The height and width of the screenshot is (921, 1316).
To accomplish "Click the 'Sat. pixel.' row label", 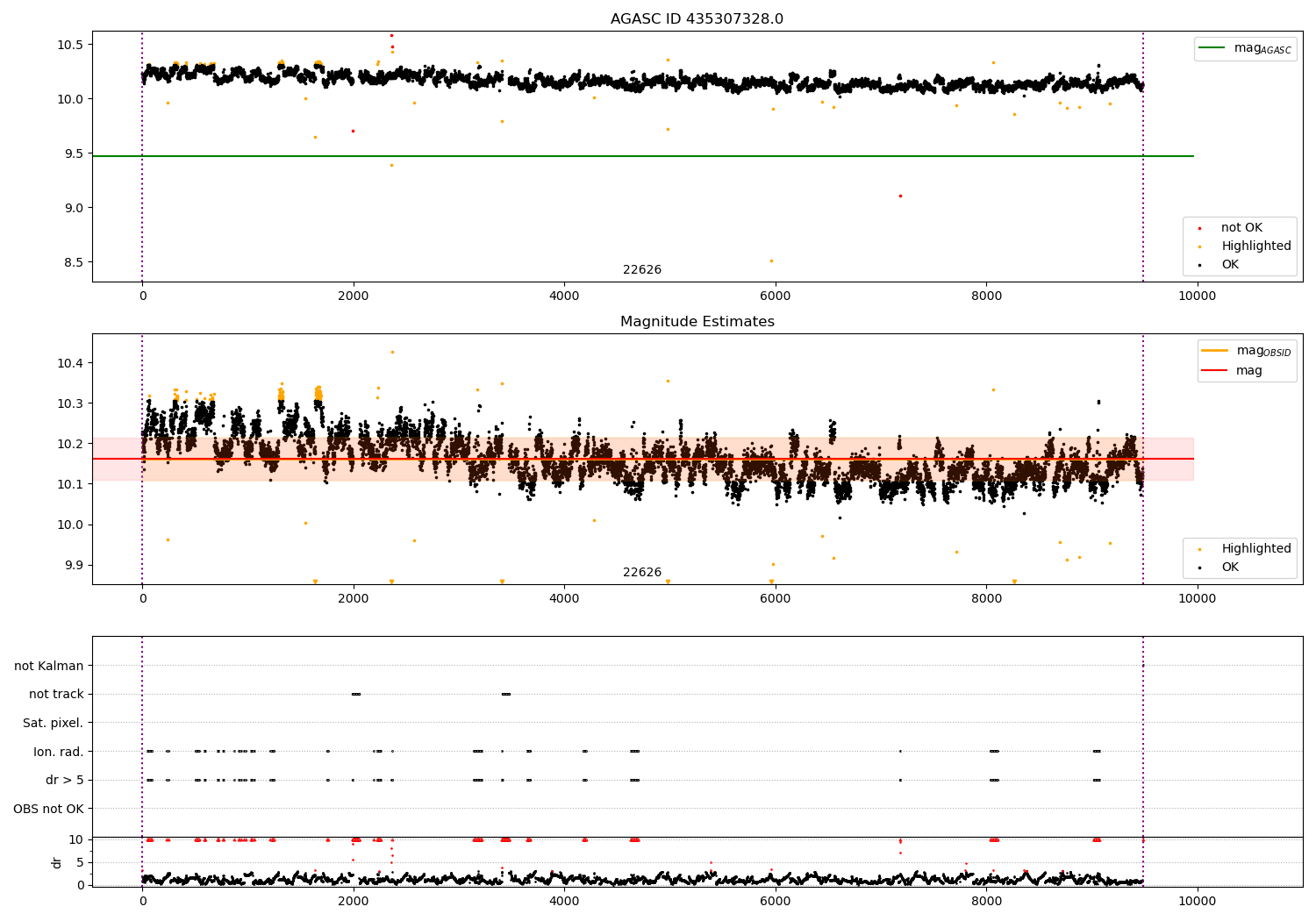I will tap(54, 723).
